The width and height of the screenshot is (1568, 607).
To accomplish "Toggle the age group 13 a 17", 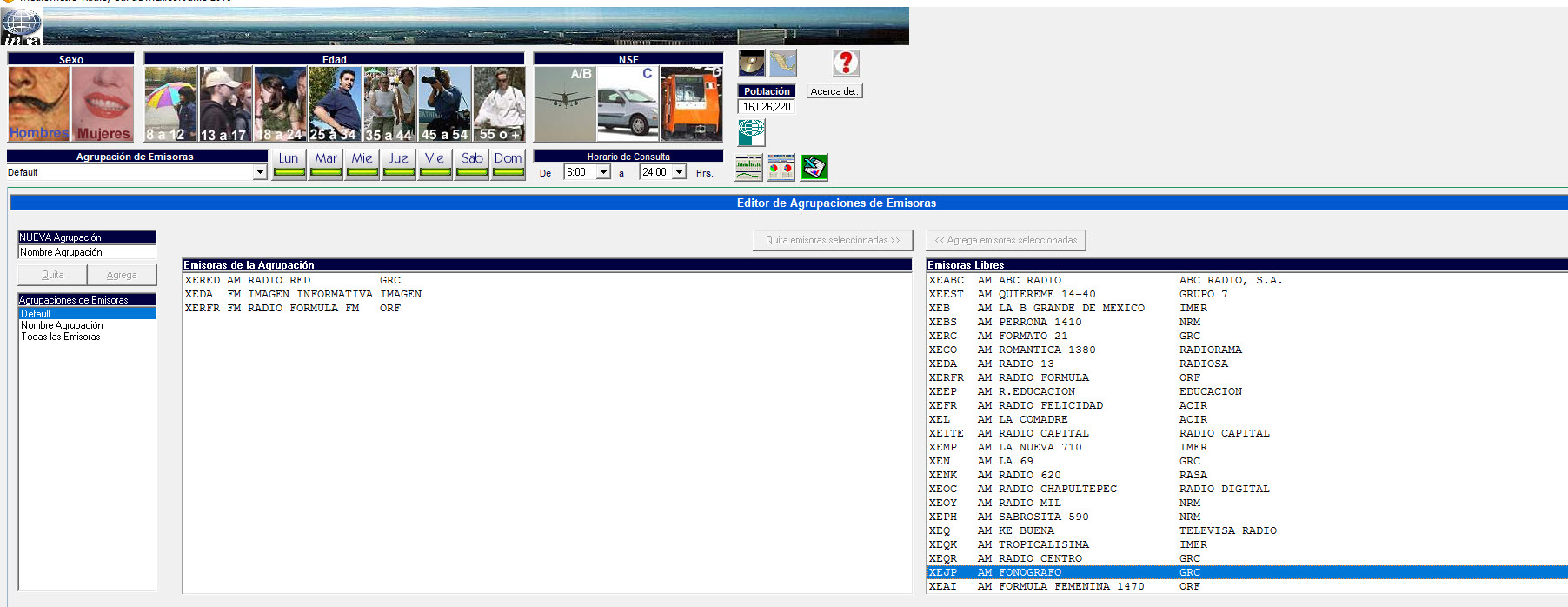I will pyautogui.click(x=226, y=103).
